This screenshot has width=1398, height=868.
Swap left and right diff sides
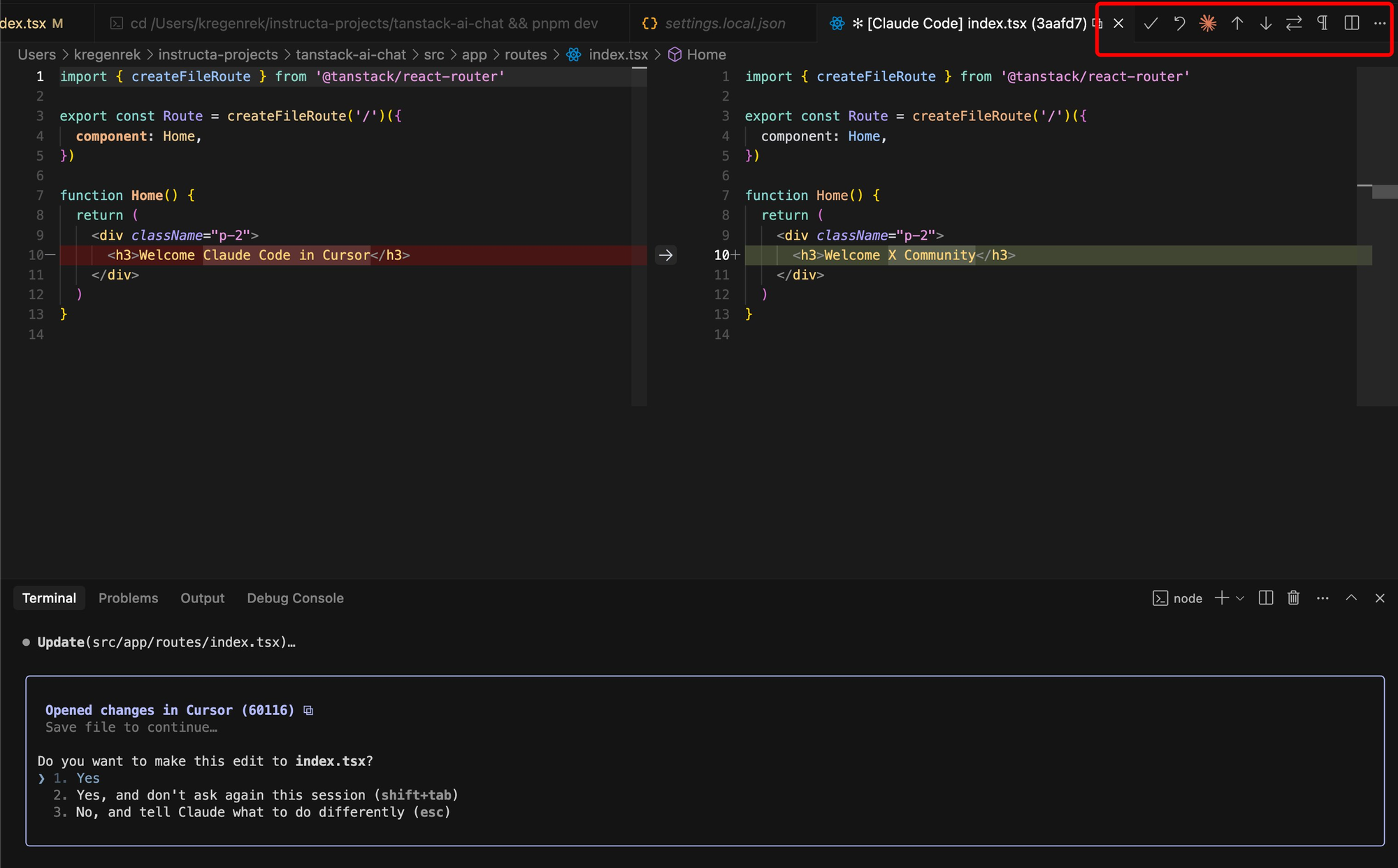pyautogui.click(x=1294, y=23)
